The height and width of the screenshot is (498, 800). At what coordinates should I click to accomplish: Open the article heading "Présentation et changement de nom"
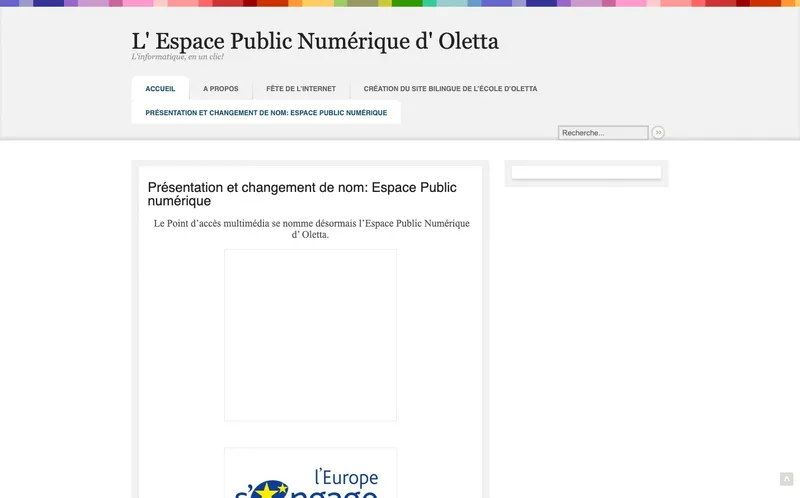[301, 187]
